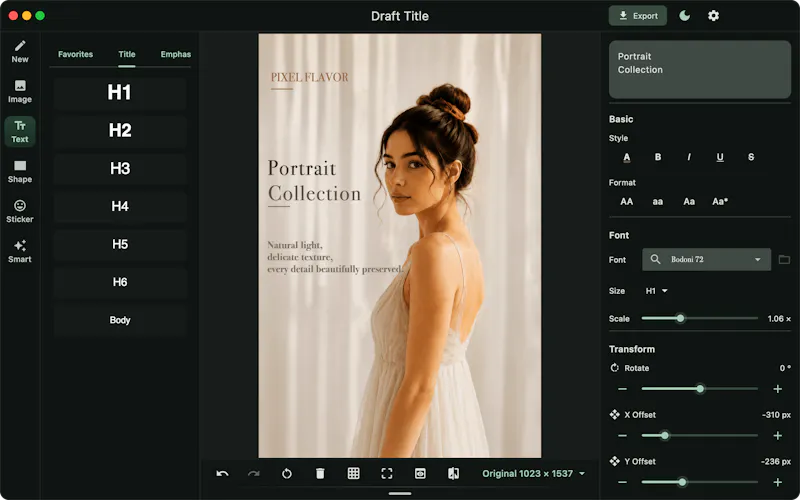Select the New pencil tool in sidebar
The height and width of the screenshot is (500, 800).
tap(20, 52)
